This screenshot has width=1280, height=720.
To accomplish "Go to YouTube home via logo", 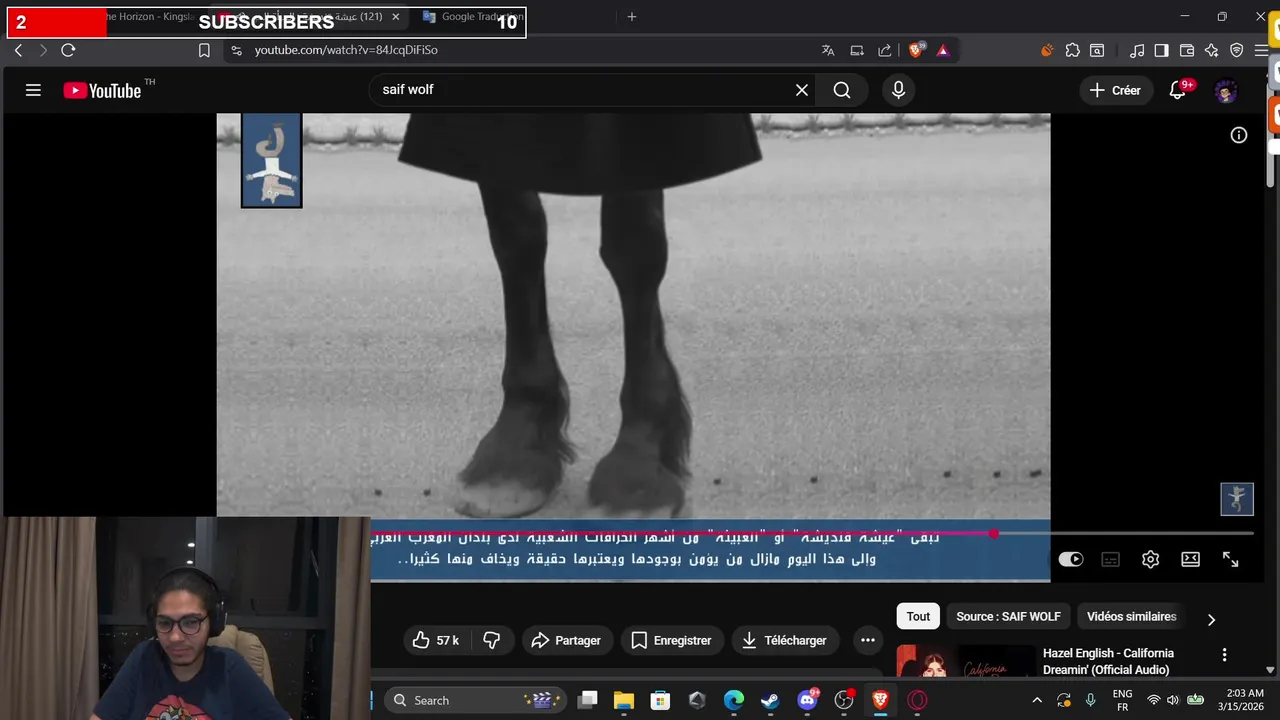I will (102, 90).
